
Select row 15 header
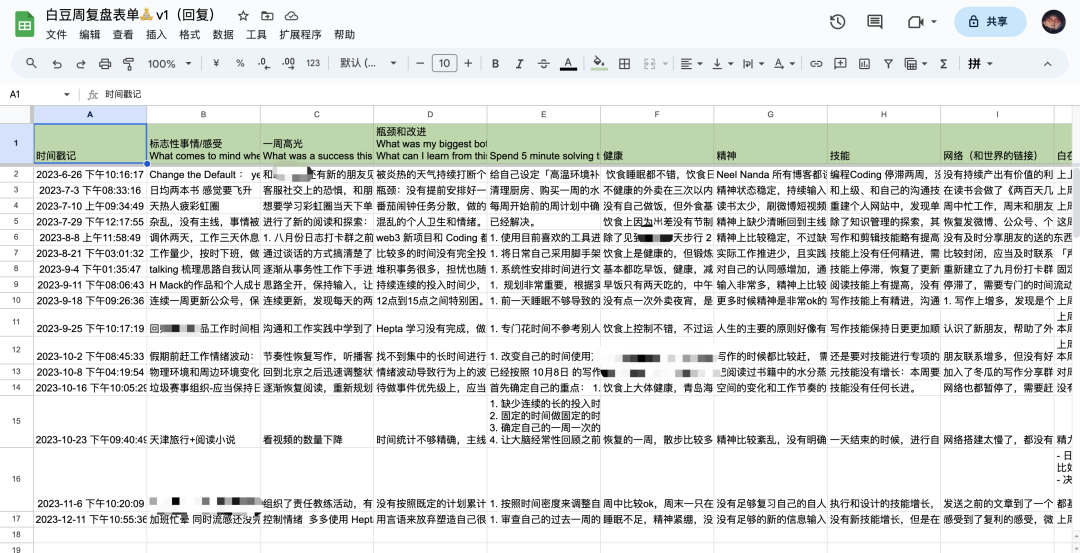point(17,421)
